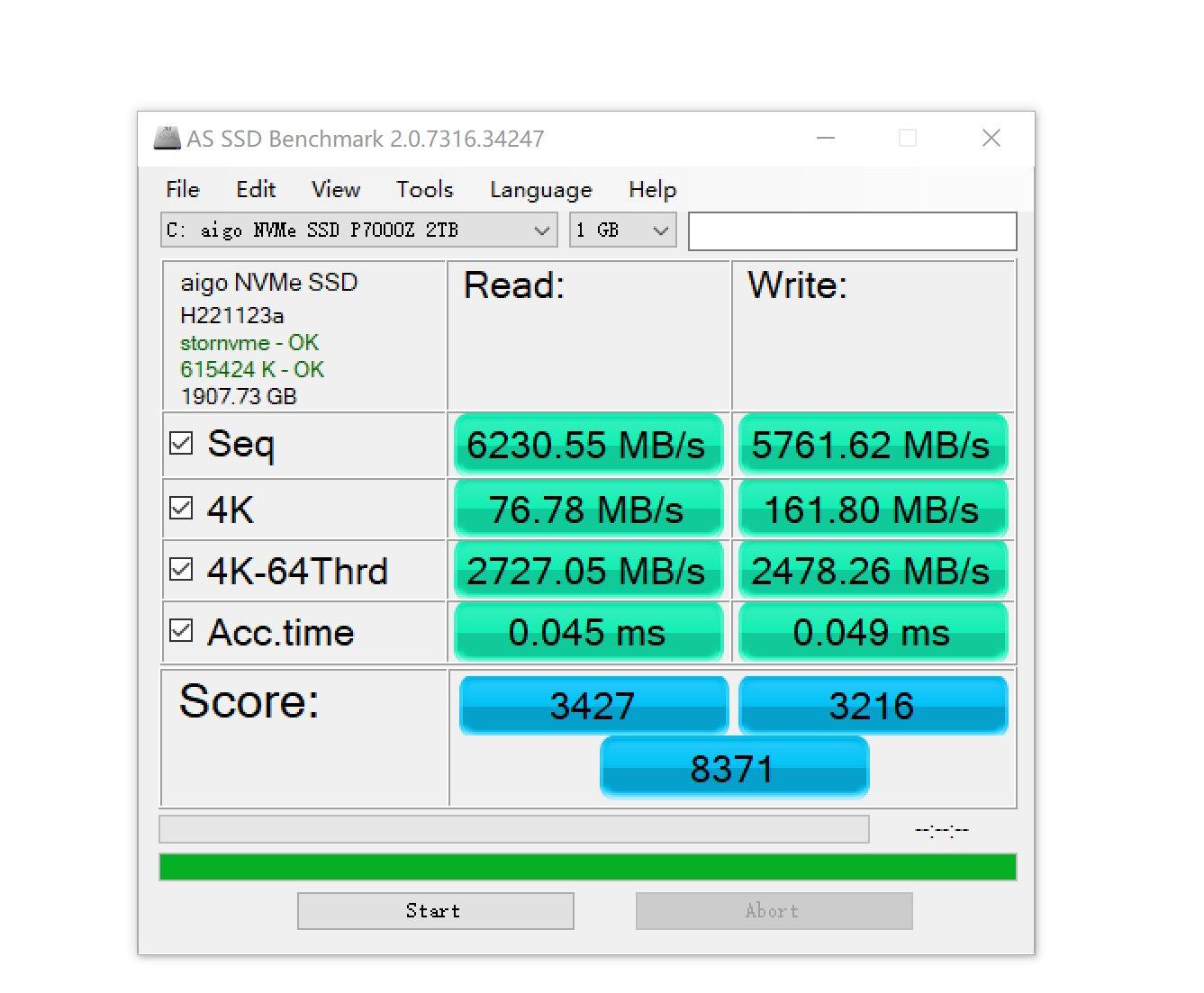Click the elapsed time --:--:-- indicator

942,830
